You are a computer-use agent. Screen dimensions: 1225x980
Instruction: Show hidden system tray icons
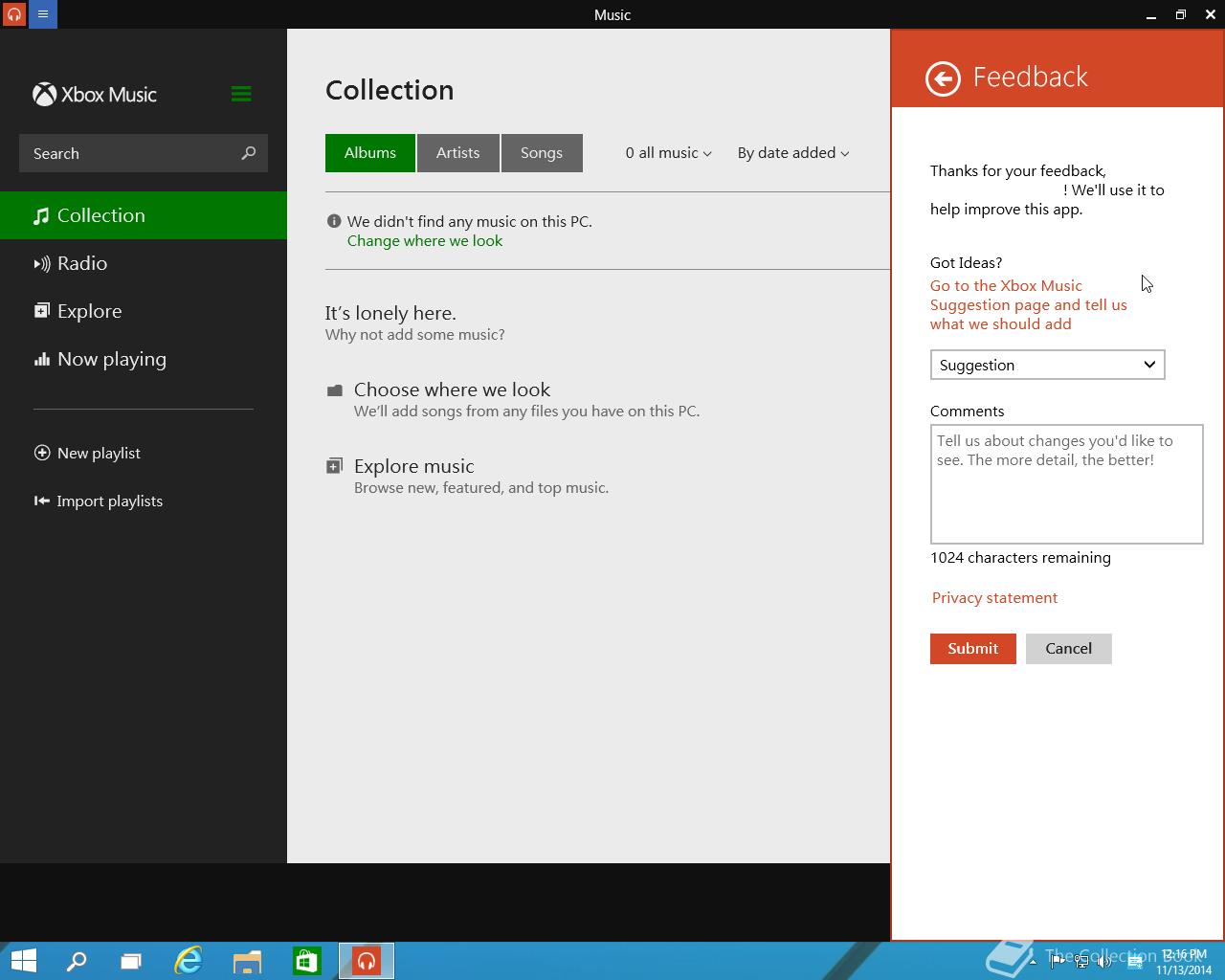pyautogui.click(x=1033, y=962)
